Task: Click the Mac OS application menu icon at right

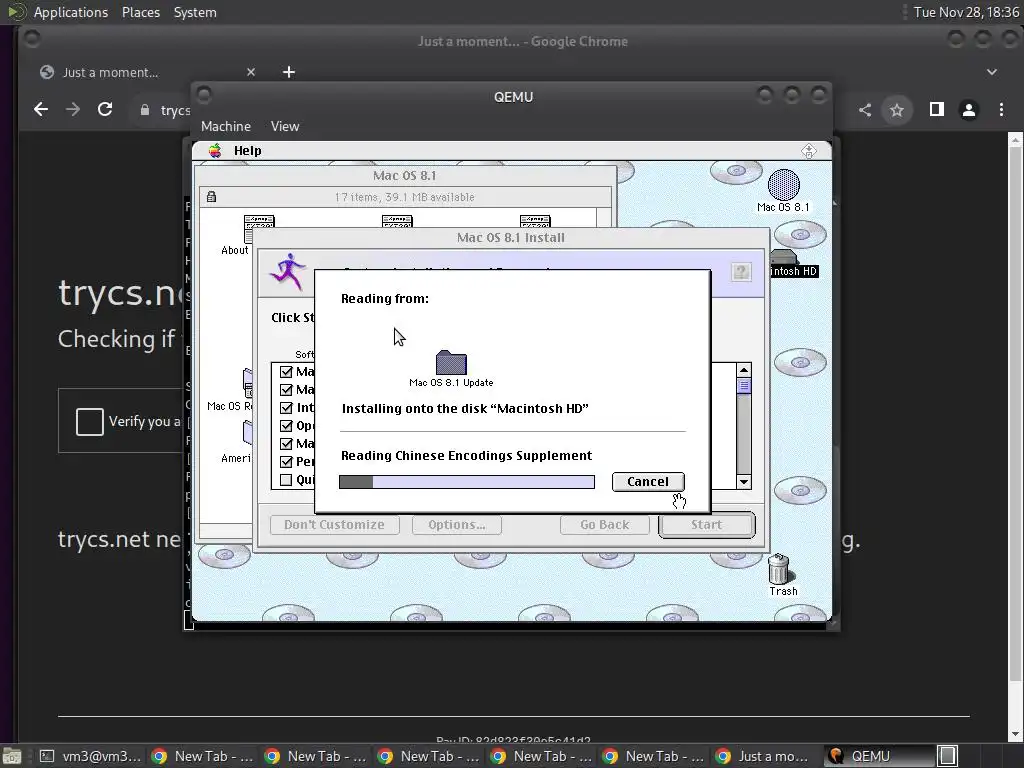Action: [x=808, y=151]
